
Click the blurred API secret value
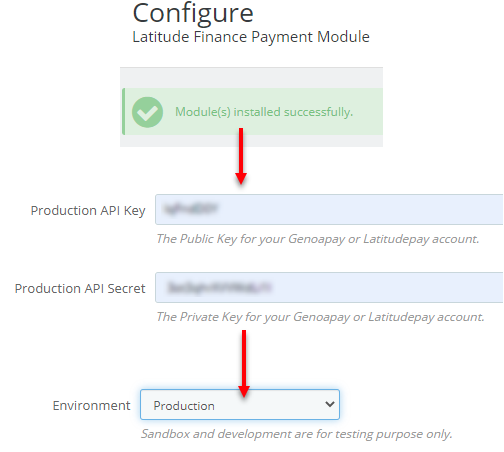(x=220, y=287)
